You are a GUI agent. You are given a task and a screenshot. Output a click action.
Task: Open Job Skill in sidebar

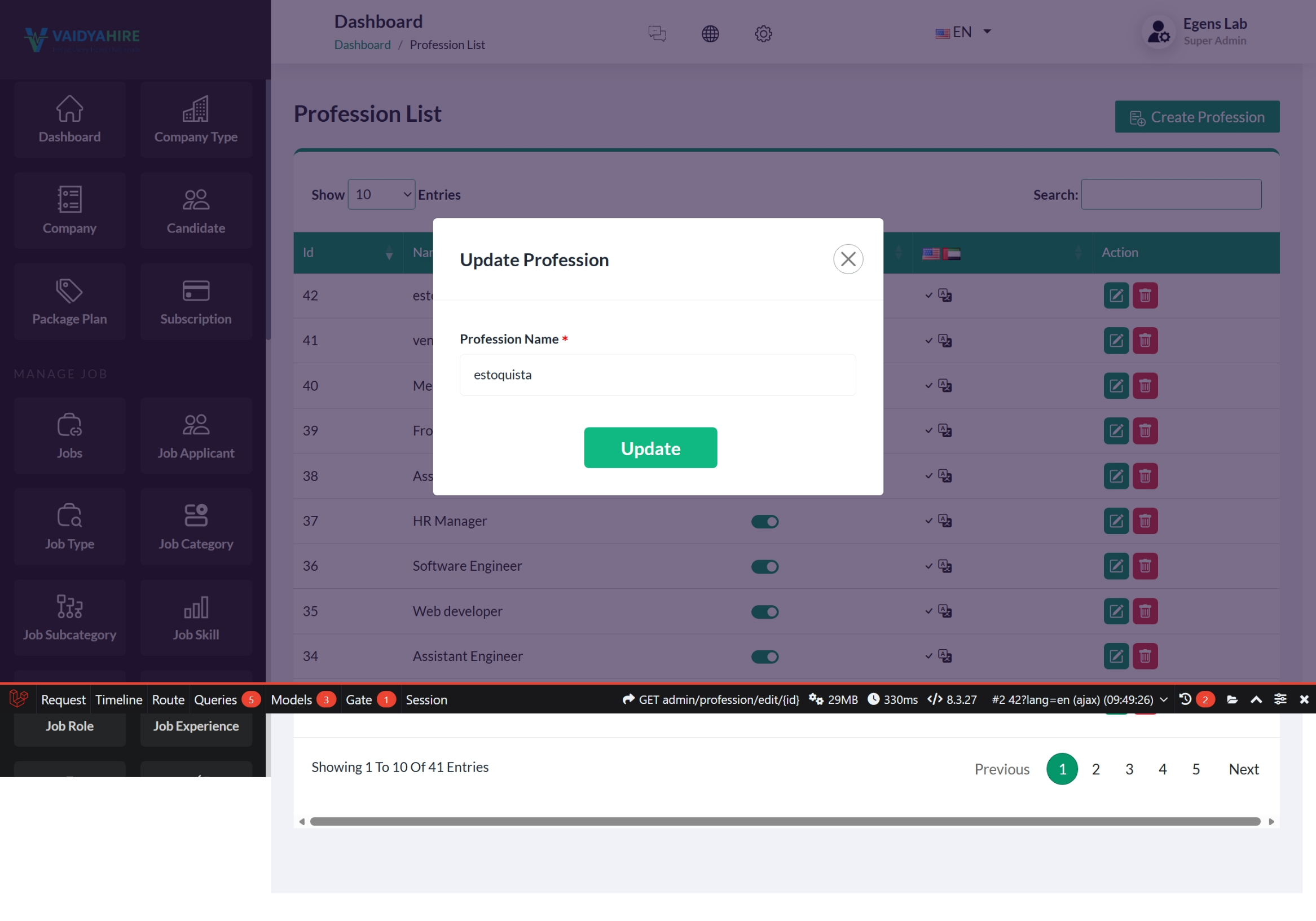pyautogui.click(x=195, y=618)
